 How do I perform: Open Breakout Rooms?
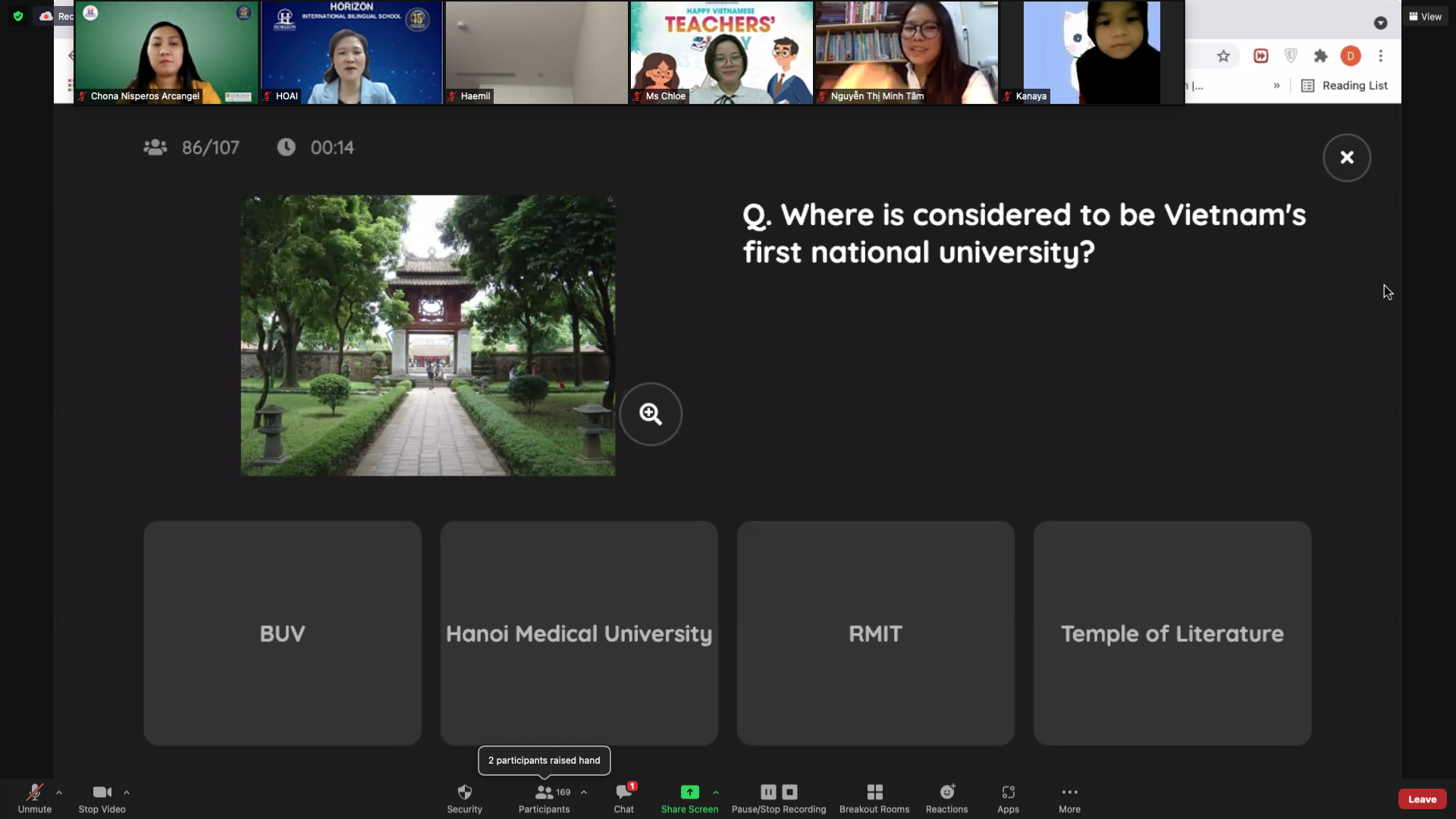click(x=874, y=799)
